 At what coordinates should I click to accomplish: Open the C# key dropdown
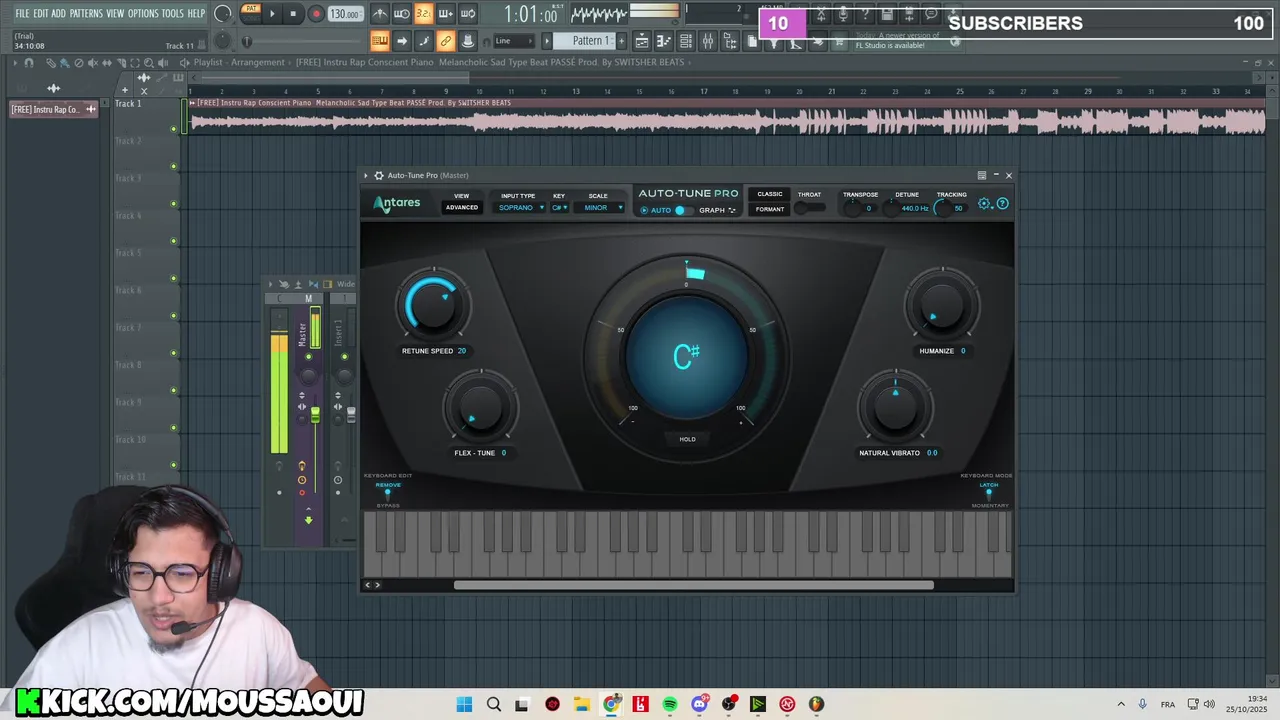click(560, 208)
